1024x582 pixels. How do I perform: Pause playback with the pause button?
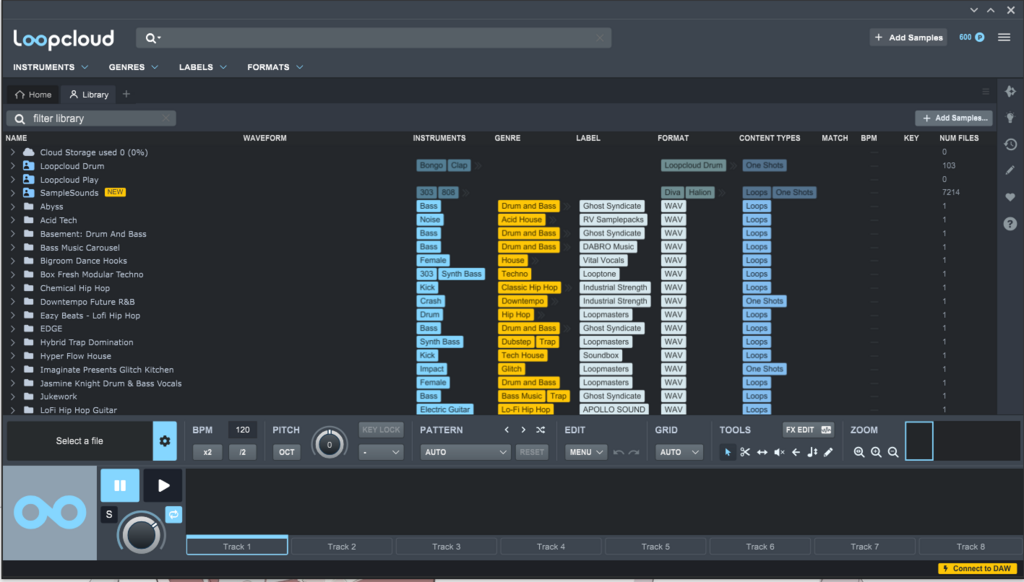(120, 485)
